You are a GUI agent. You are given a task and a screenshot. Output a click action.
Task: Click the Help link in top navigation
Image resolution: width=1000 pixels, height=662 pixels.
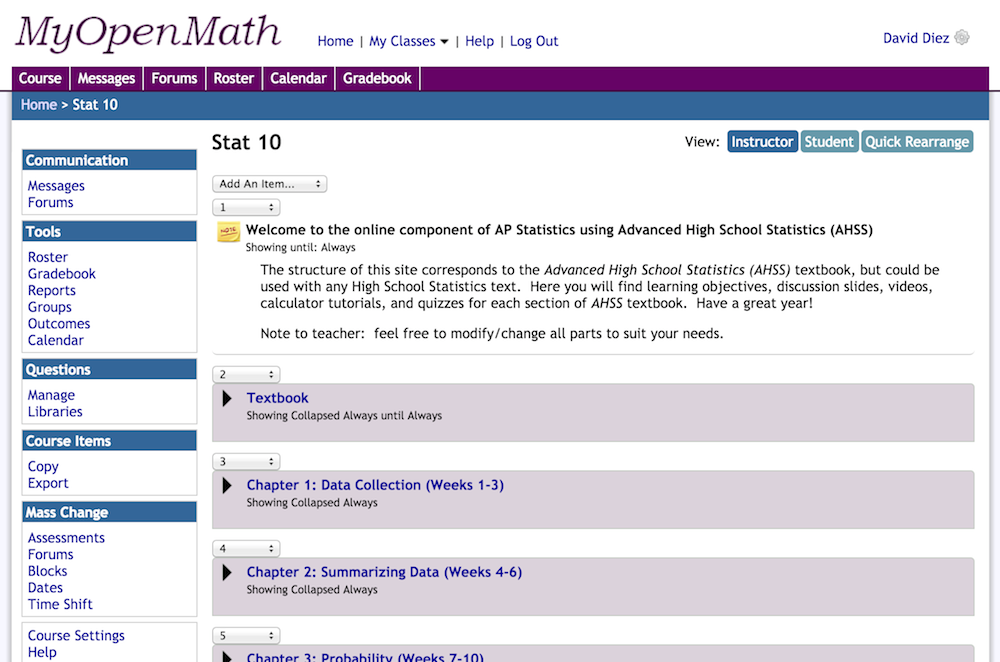(480, 41)
